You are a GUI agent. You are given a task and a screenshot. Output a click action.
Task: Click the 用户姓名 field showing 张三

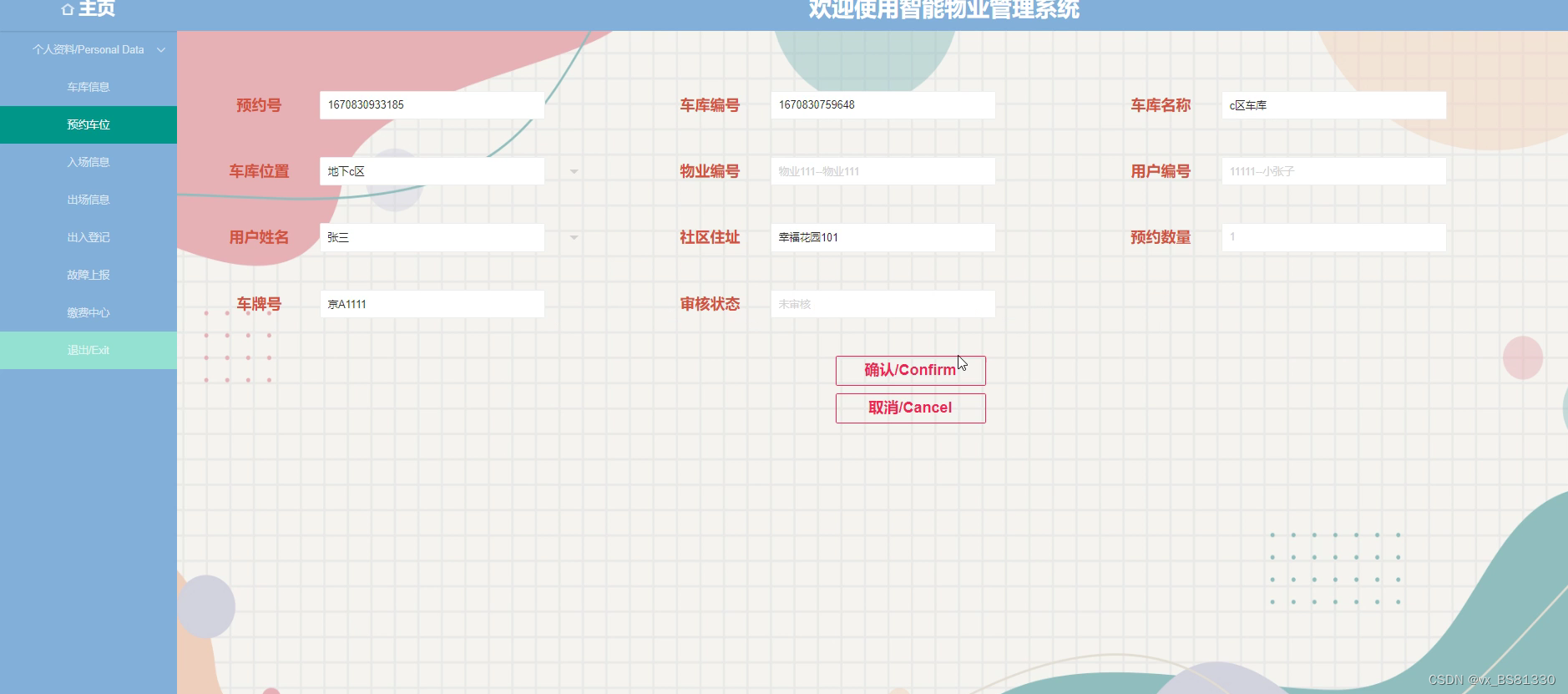click(x=432, y=237)
